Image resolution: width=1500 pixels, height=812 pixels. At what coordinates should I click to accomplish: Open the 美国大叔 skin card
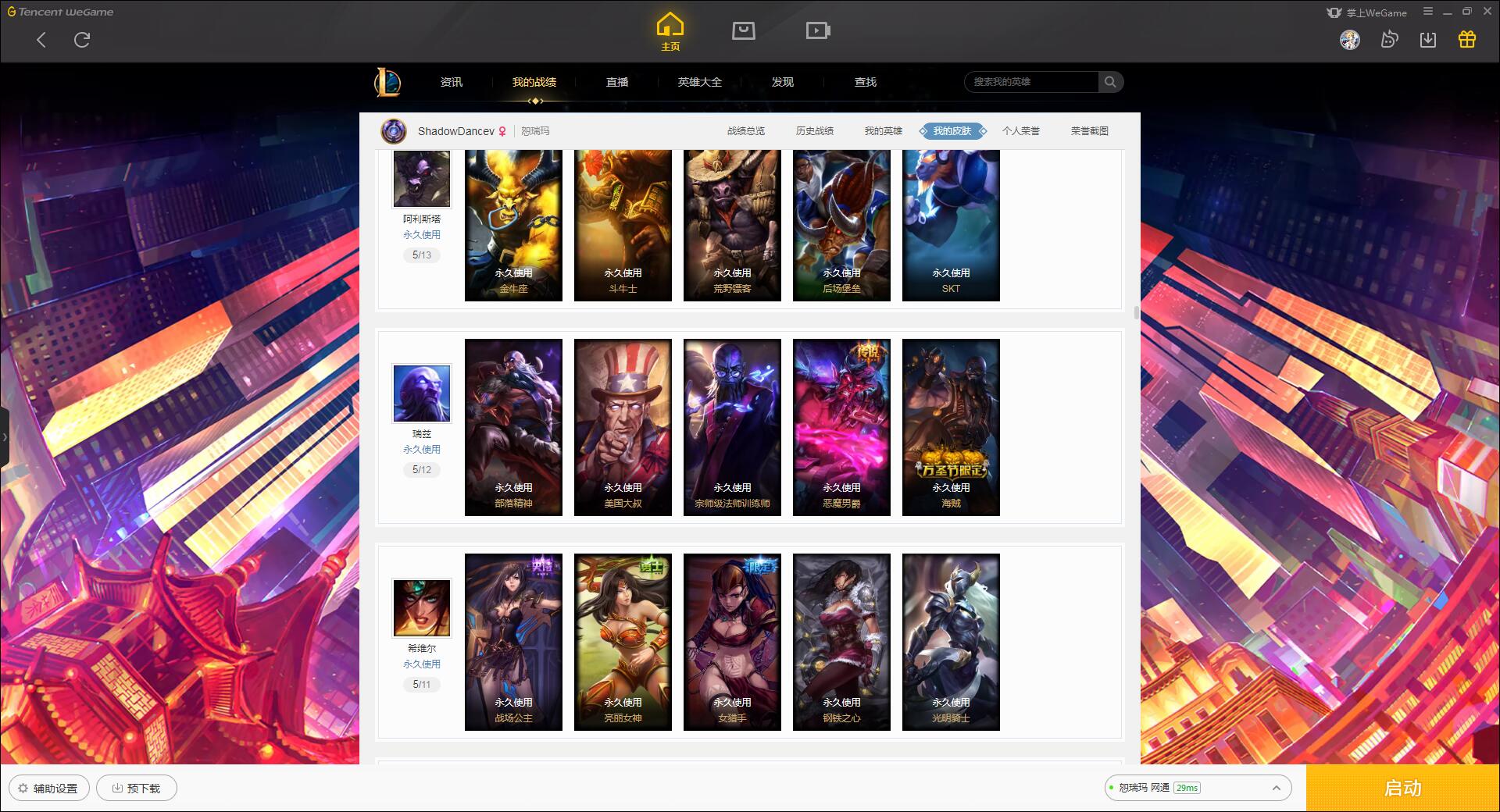623,427
